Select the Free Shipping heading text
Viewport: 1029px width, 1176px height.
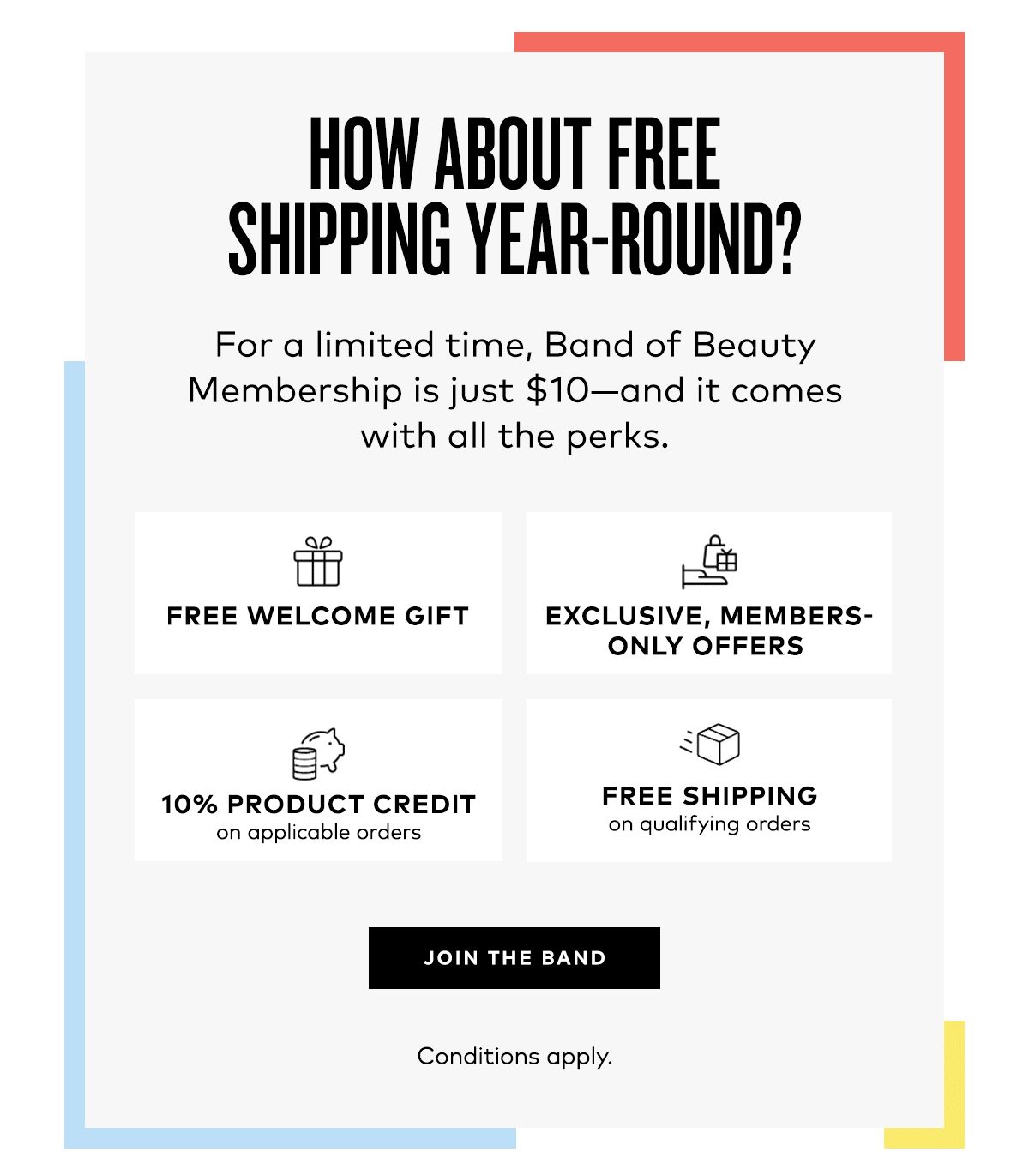pos(710,796)
